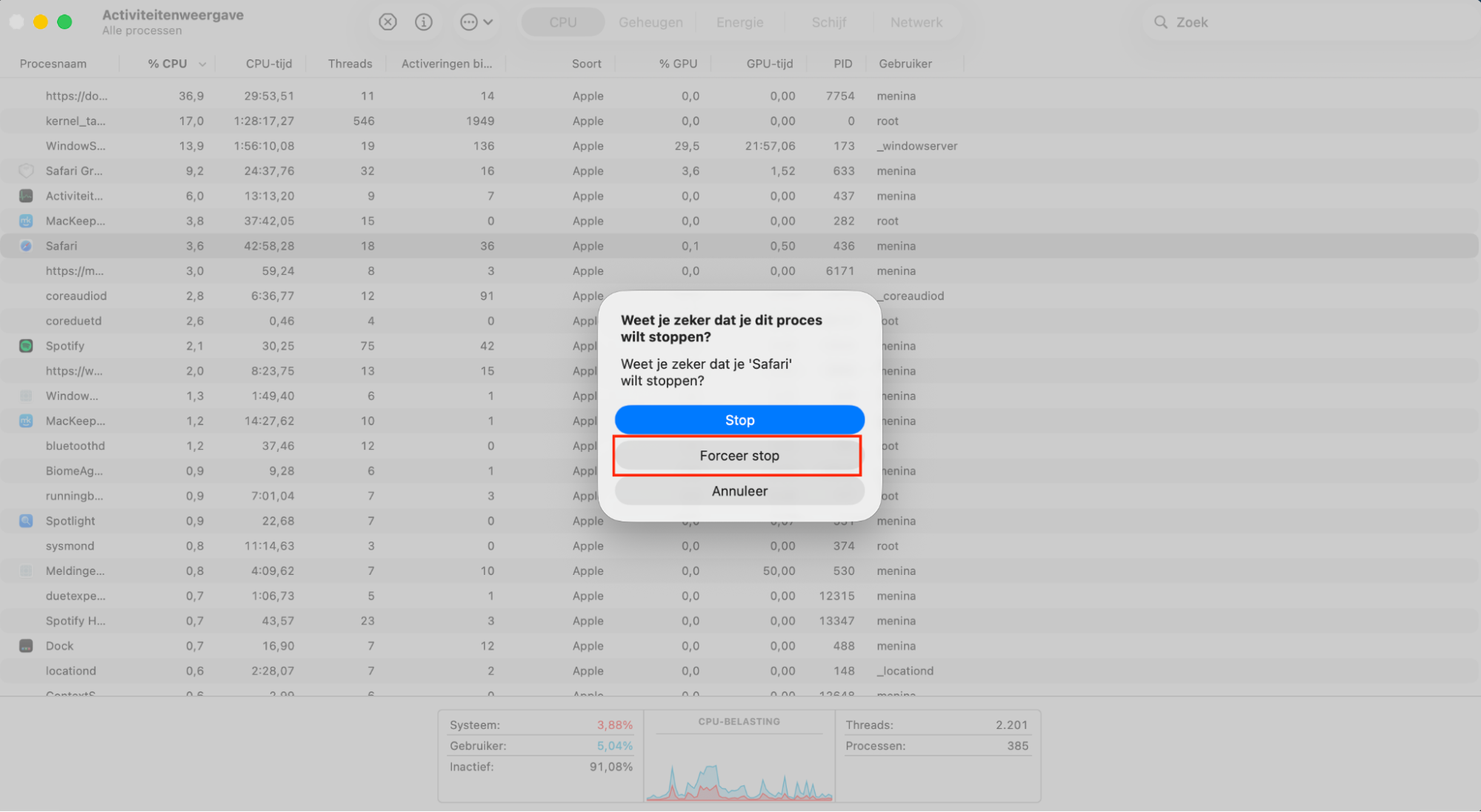Dismiss the dialog with Annuleer
This screenshot has height=812, width=1481.
click(x=739, y=490)
